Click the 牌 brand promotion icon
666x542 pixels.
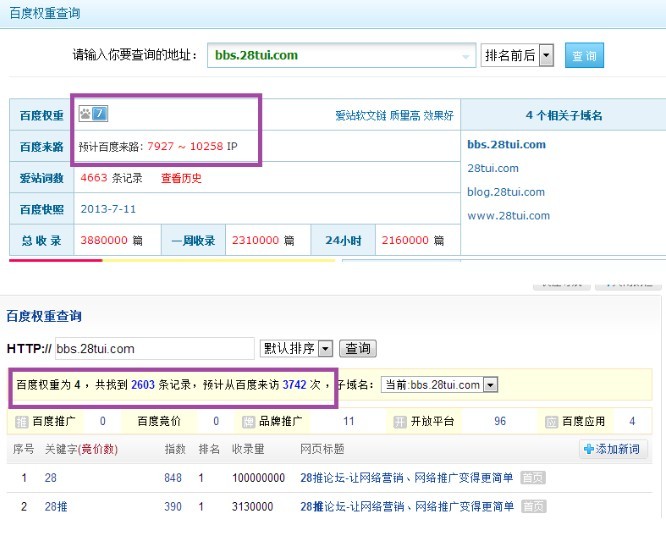[x=248, y=422]
